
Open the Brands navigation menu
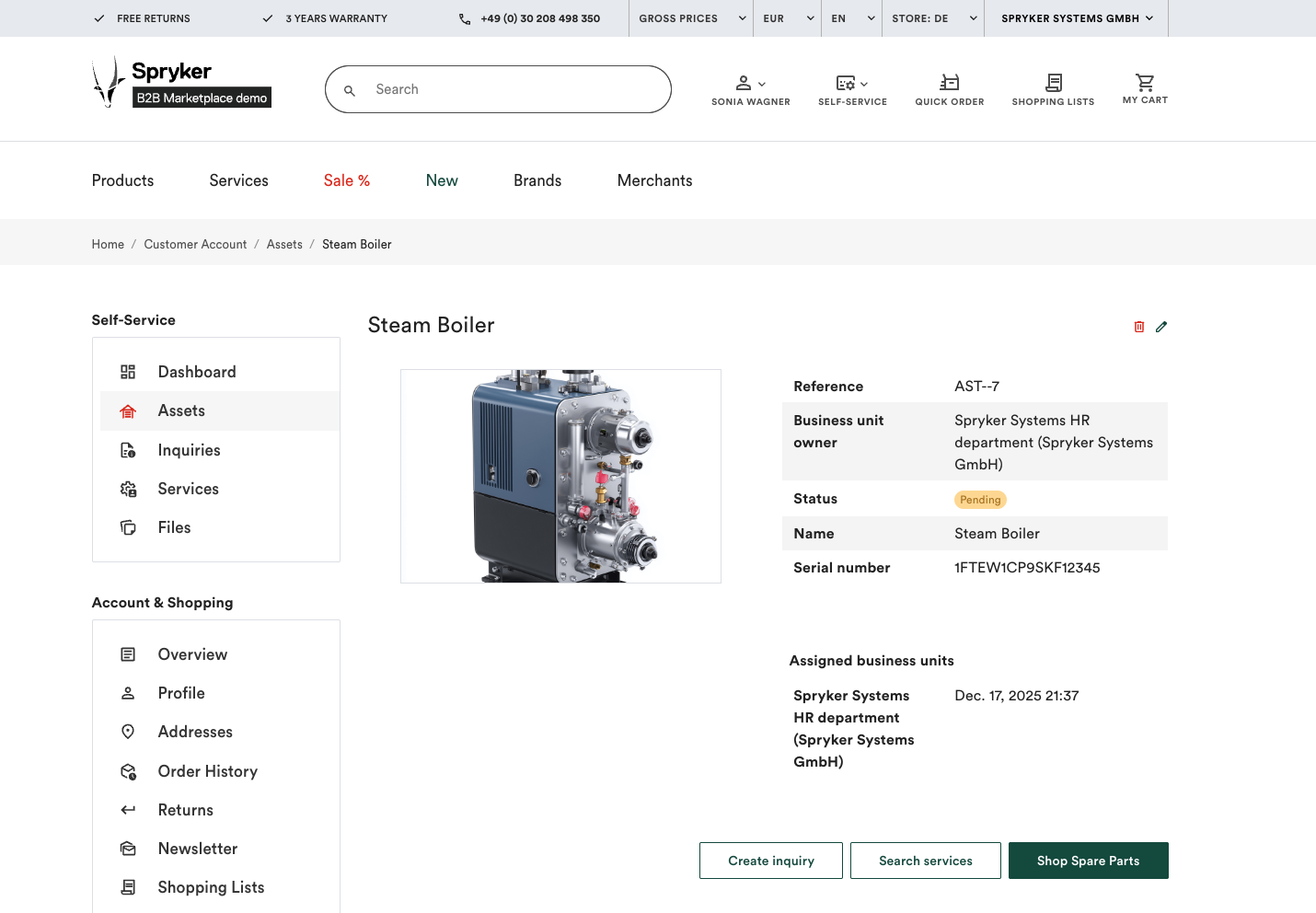[537, 180]
